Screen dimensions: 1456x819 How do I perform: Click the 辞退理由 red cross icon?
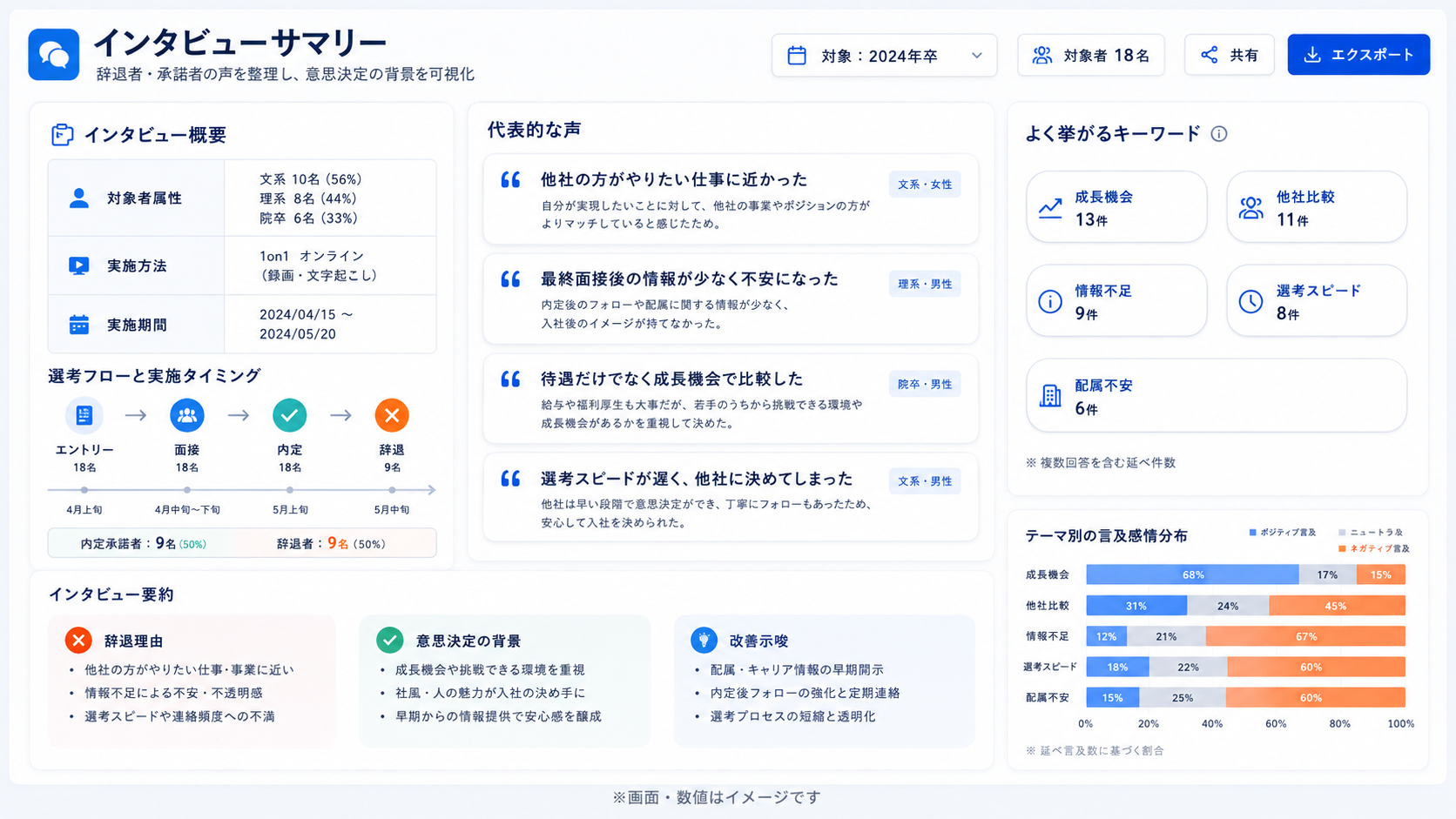78,641
